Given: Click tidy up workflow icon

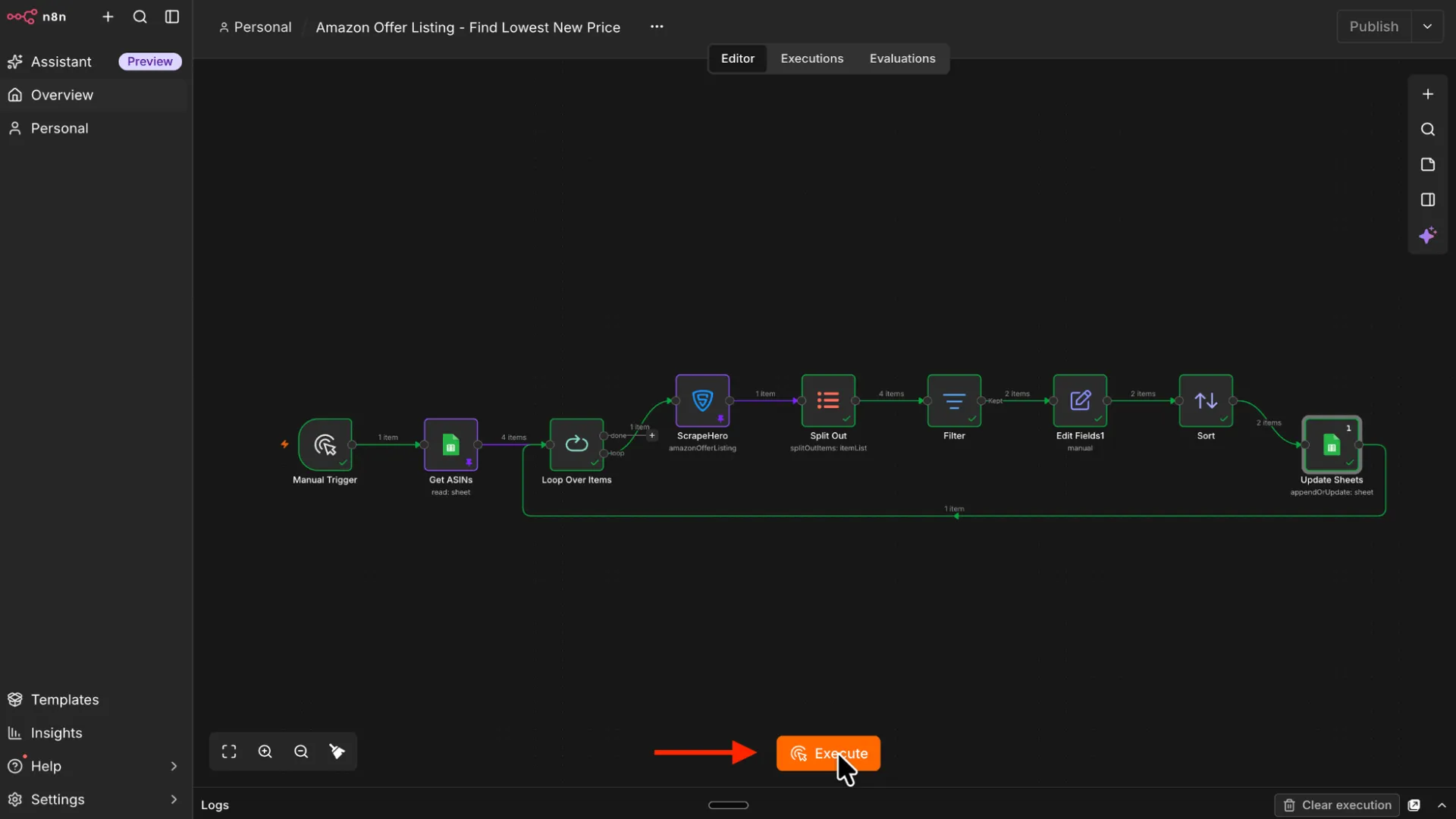Looking at the screenshot, I should tap(337, 752).
